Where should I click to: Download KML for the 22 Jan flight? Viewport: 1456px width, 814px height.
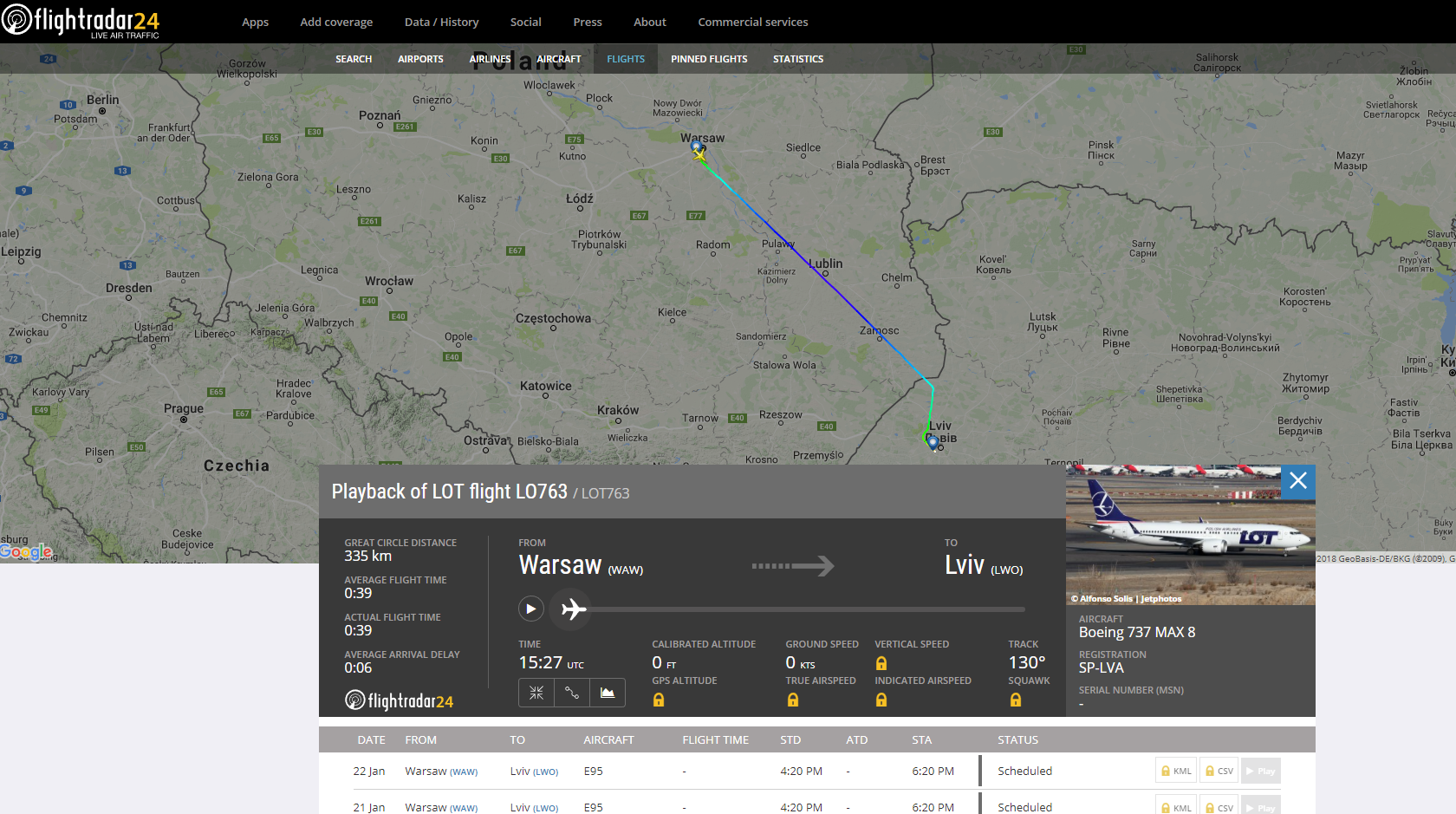point(1176,771)
